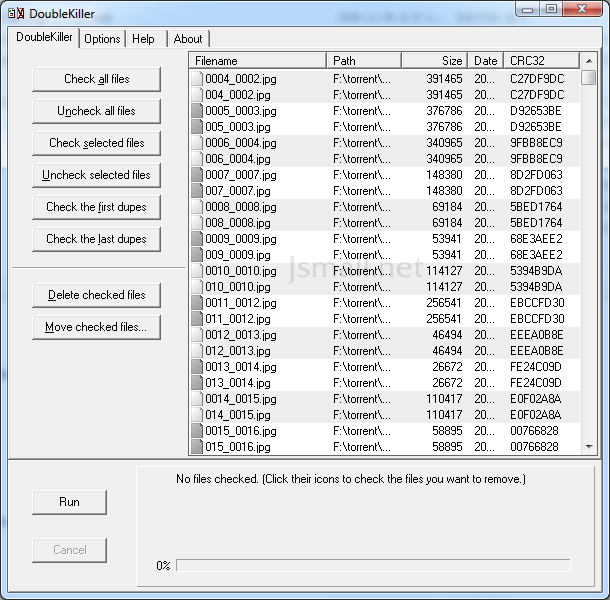
Task: Click the file list scrollbar thumb
Action: tap(589, 77)
